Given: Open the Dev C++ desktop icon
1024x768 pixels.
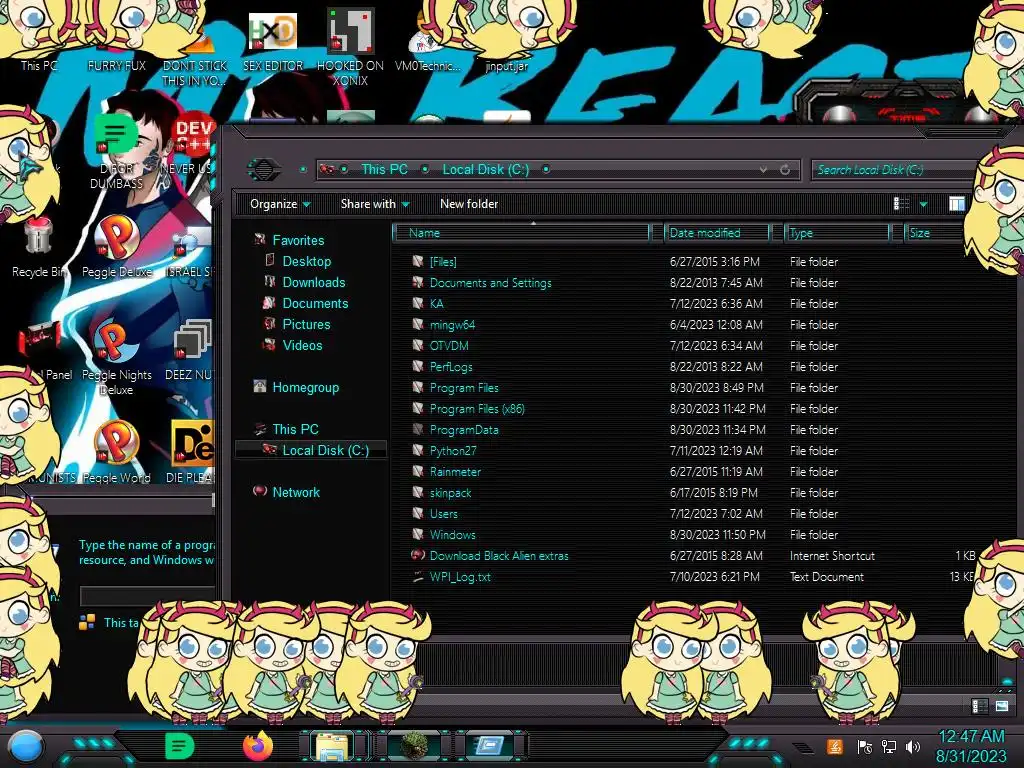Looking at the screenshot, I should click(193, 142).
